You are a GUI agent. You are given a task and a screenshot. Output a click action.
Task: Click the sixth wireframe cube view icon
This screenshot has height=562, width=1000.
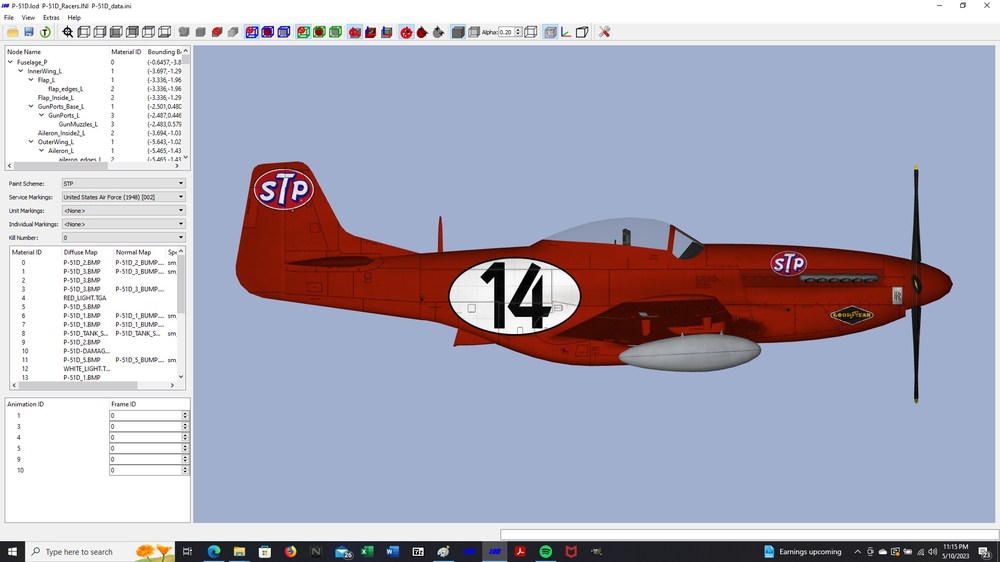point(165,32)
